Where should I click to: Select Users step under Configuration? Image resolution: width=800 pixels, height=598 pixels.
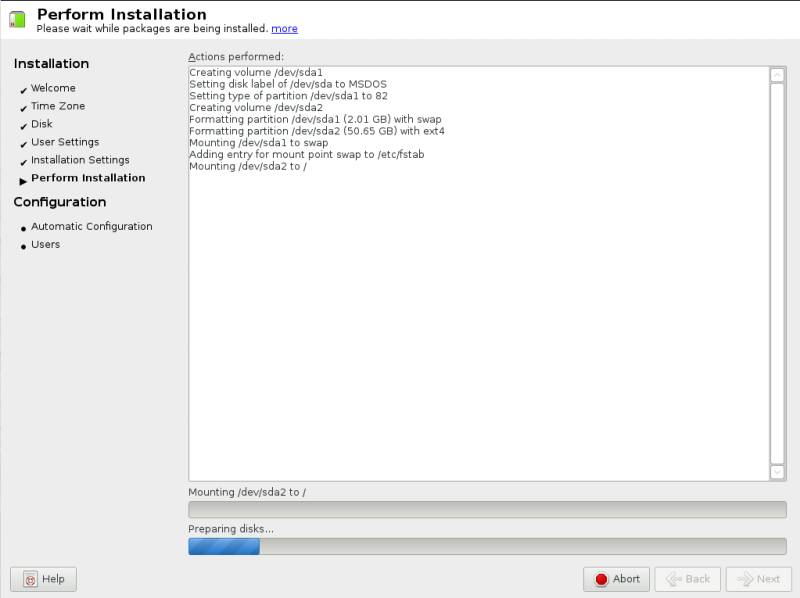coord(45,244)
